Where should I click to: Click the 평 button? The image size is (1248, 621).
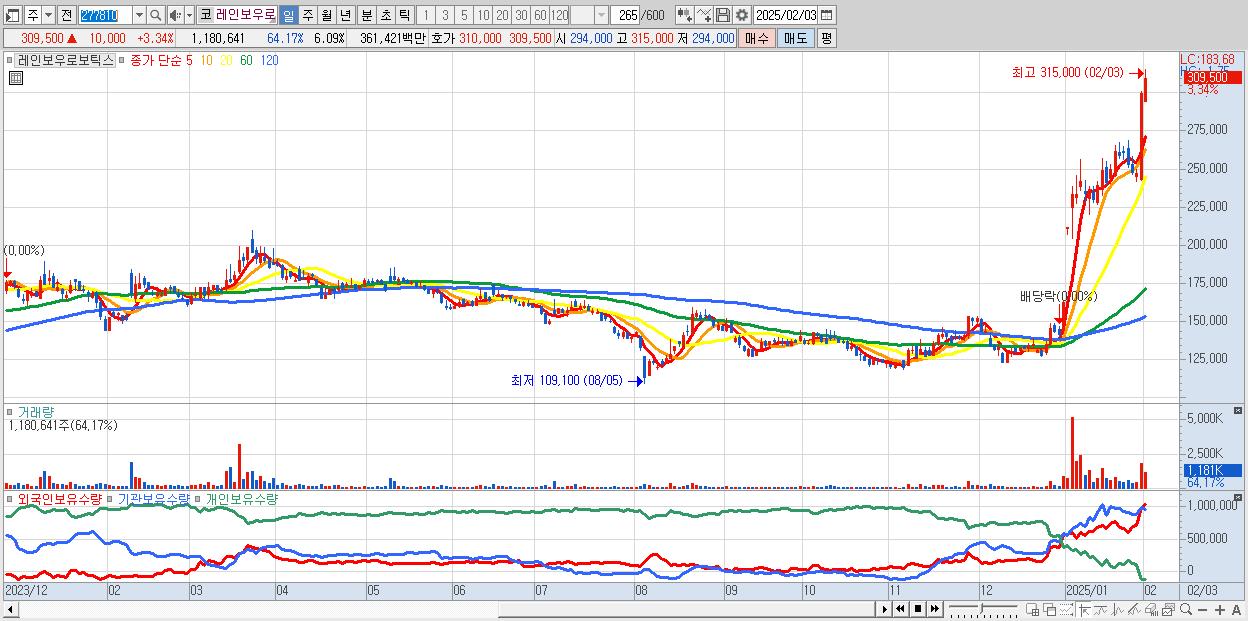click(x=826, y=38)
